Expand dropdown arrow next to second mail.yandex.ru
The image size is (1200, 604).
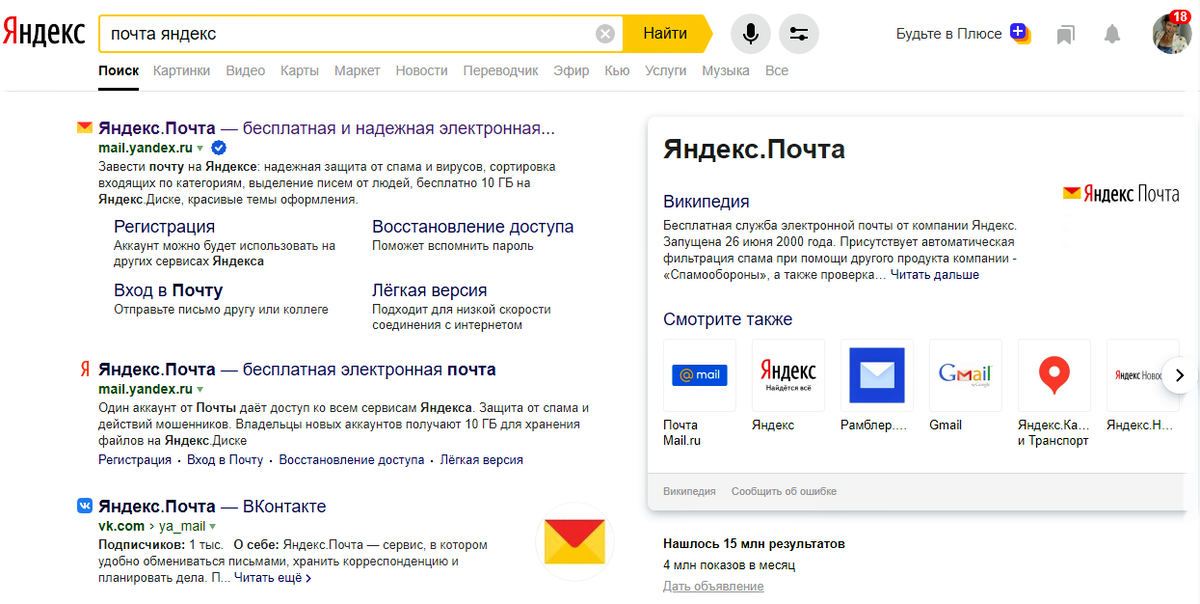click(200, 389)
